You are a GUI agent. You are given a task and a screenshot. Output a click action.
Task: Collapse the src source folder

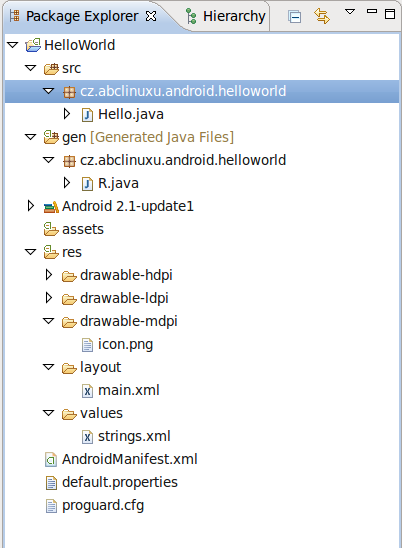click(x=31, y=68)
